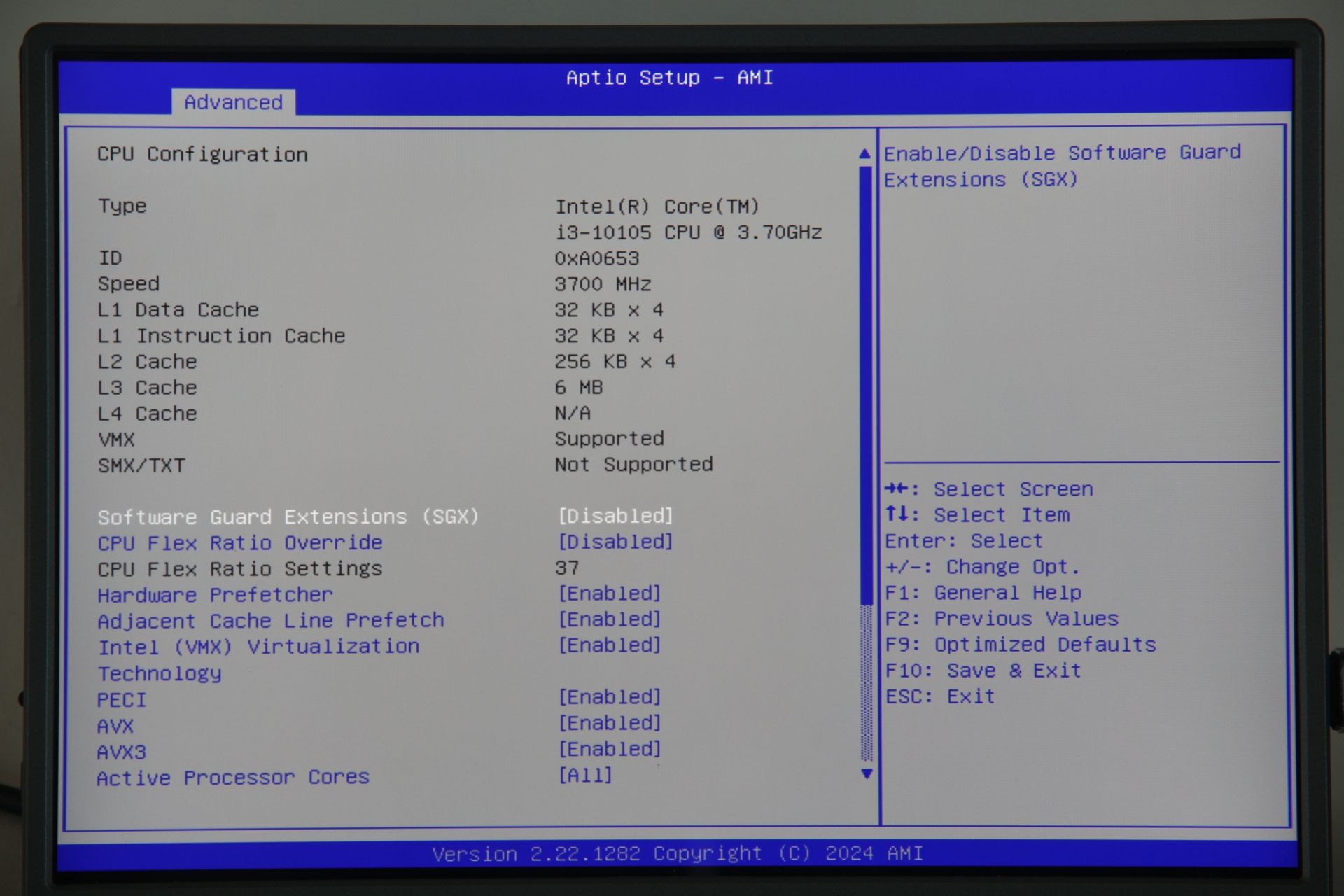Click VMX Supported value
Image resolution: width=1344 pixels, height=896 pixels.
[x=610, y=439]
